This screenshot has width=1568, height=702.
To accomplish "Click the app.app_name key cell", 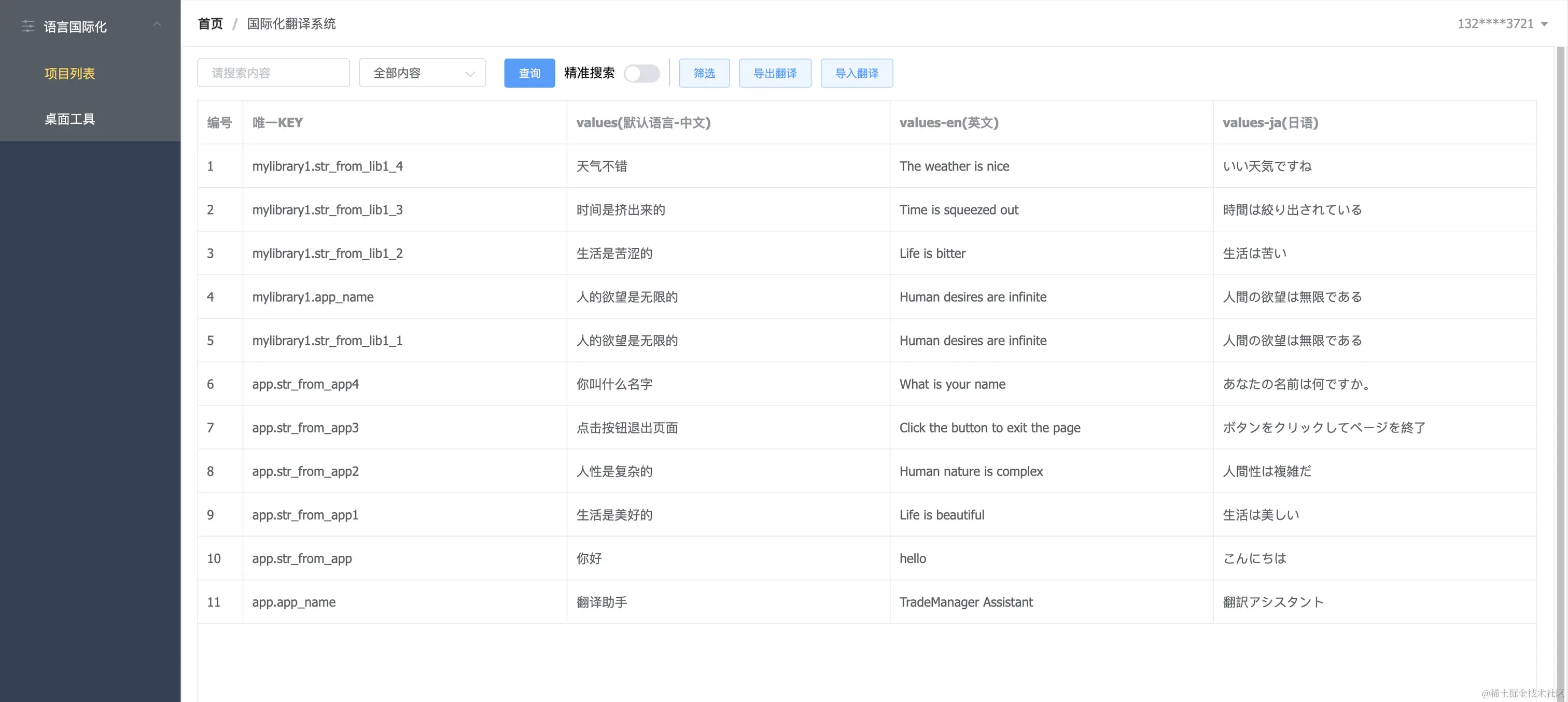I will click(294, 602).
